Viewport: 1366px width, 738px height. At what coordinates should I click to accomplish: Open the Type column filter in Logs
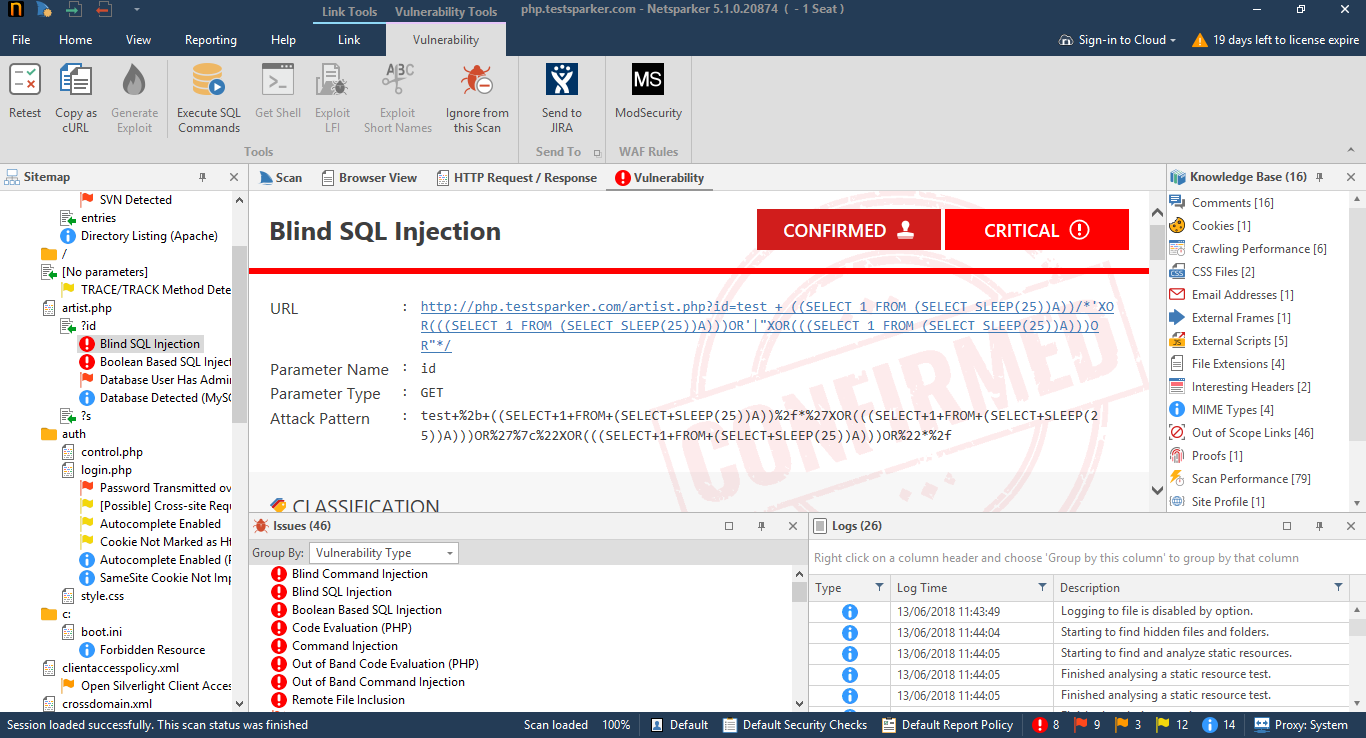click(x=880, y=587)
